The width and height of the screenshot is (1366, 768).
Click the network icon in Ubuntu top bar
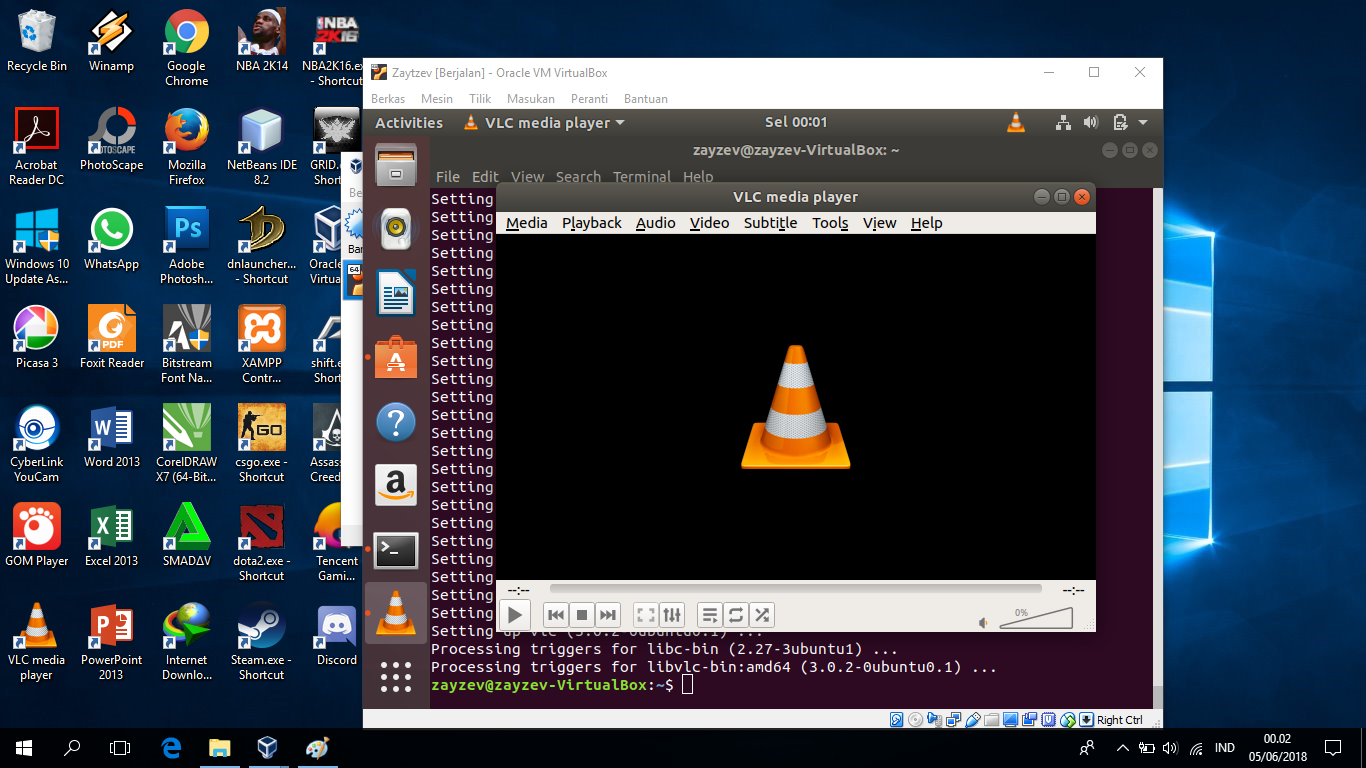point(1063,123)
